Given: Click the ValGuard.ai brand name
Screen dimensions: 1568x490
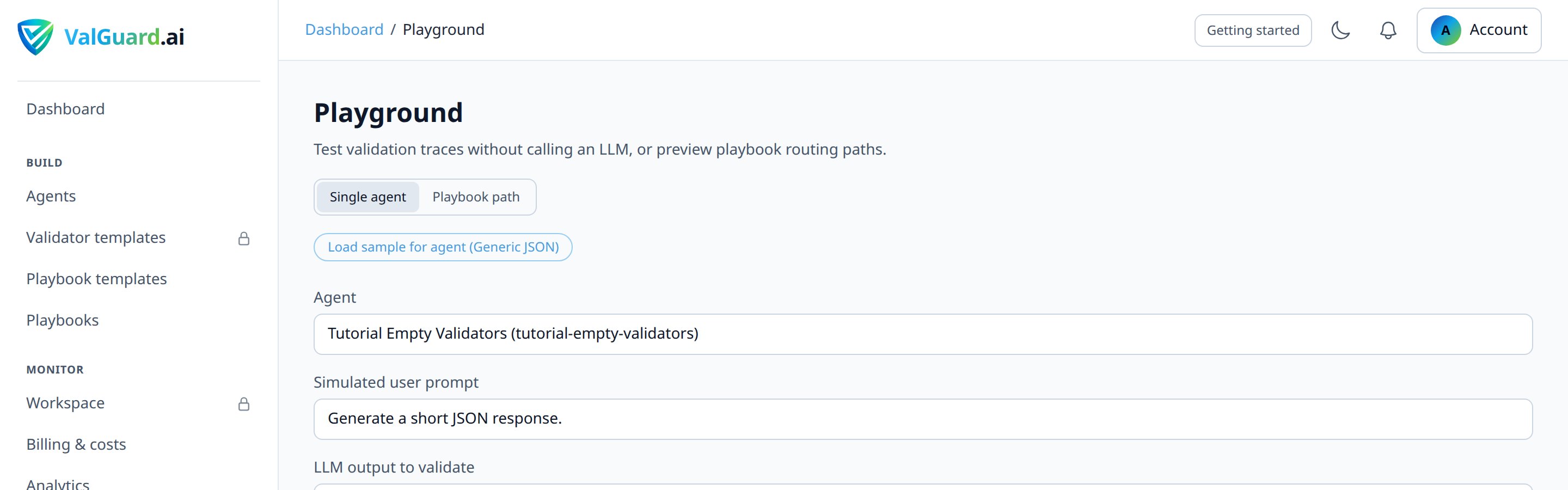Looking at the screenshot, I should click(124, 37).
